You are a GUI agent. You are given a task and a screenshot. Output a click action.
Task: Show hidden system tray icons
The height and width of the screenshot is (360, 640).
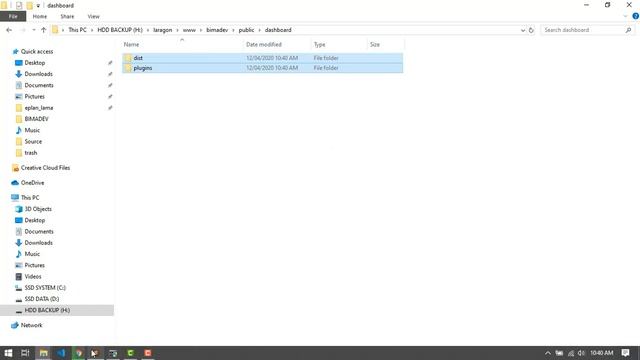pyautogui.click(x=548, y=353)
